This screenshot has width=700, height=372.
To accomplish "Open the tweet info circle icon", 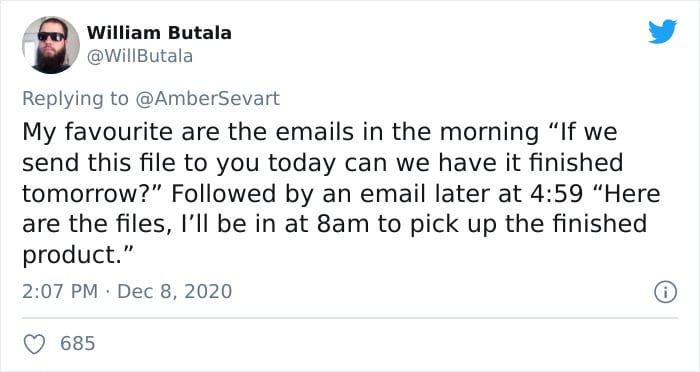I will pyautogui.click(x=666, y=292).
